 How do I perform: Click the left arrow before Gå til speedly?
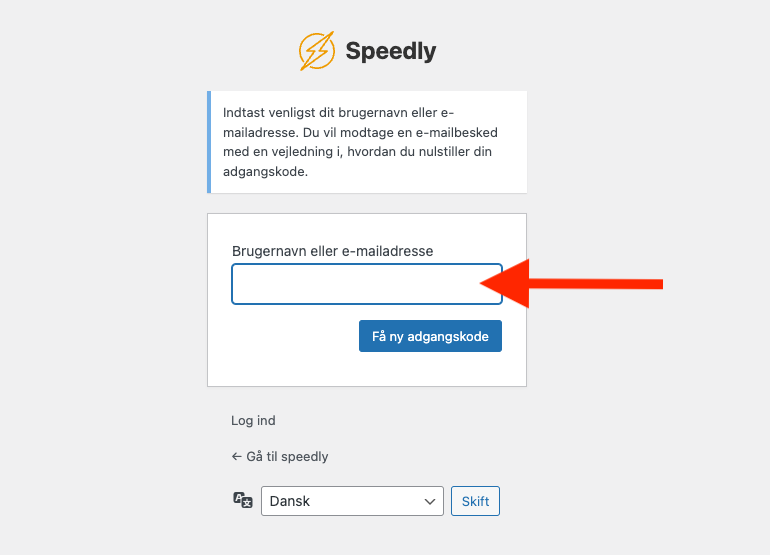point(236,457)
